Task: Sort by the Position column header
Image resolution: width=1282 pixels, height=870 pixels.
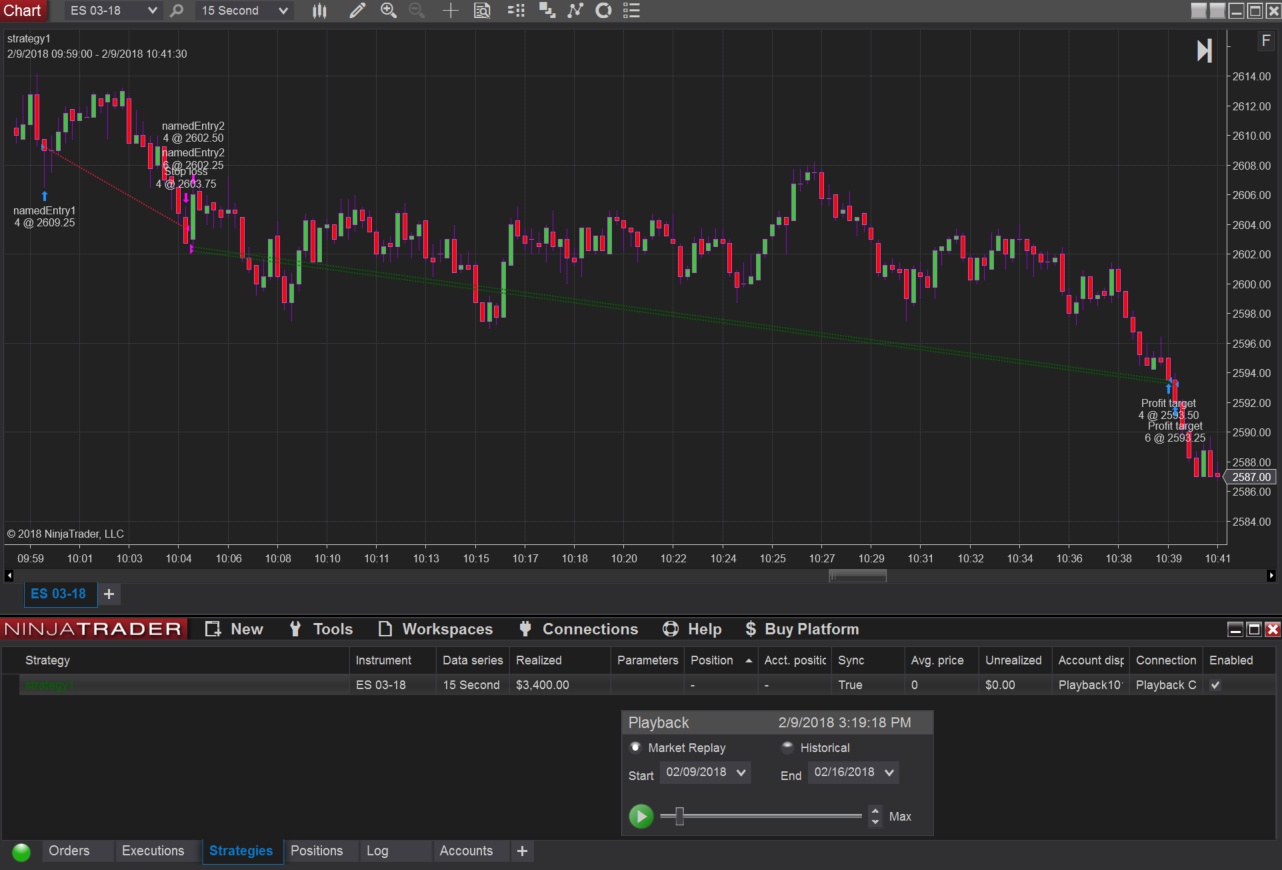Action: click(721, 660)
